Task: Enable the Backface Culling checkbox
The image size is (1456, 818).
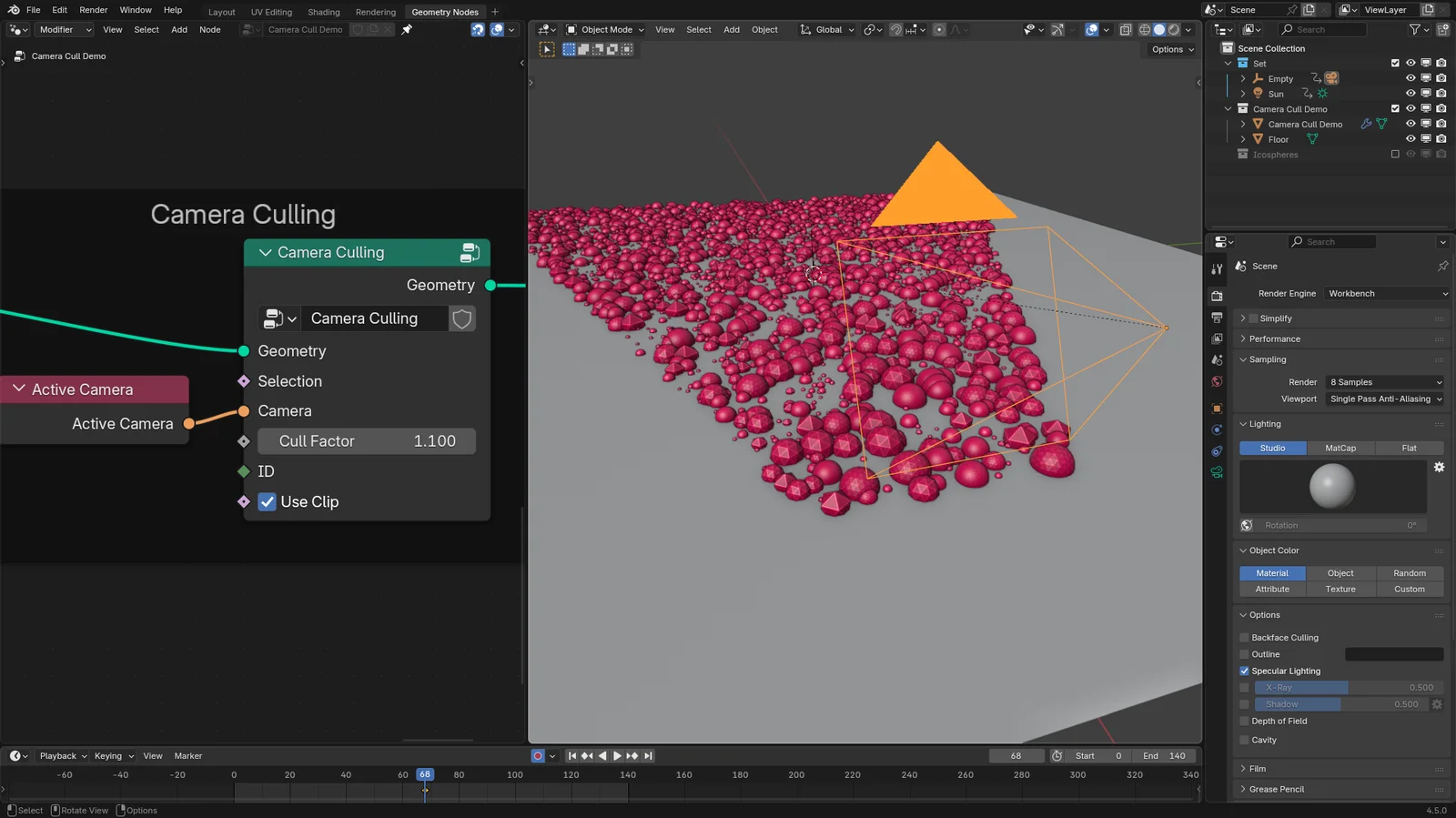Action: pos(1244,638)
